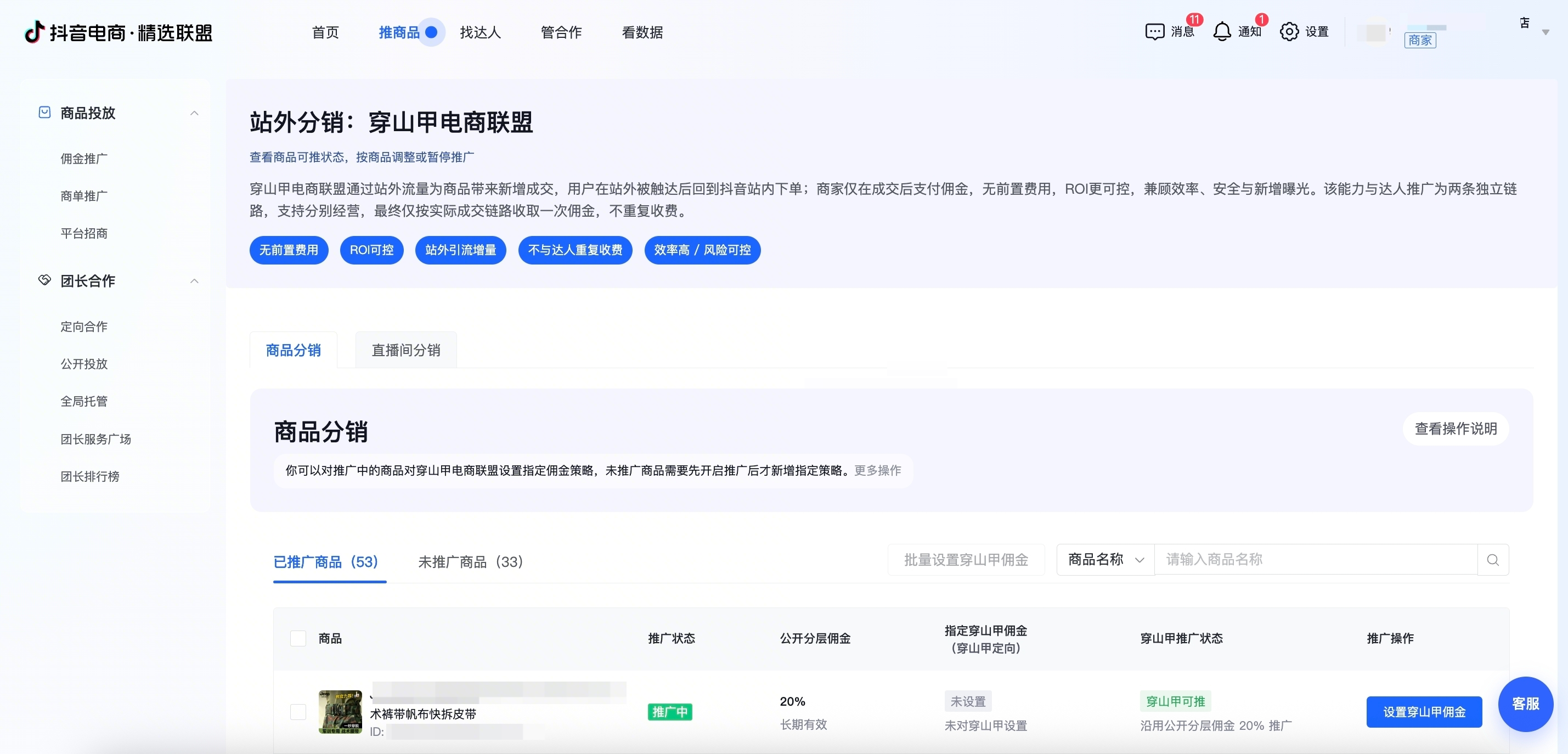Click the 商品投放 sidebar section icon
This screenshot has height=754, width=1568.
44,112
